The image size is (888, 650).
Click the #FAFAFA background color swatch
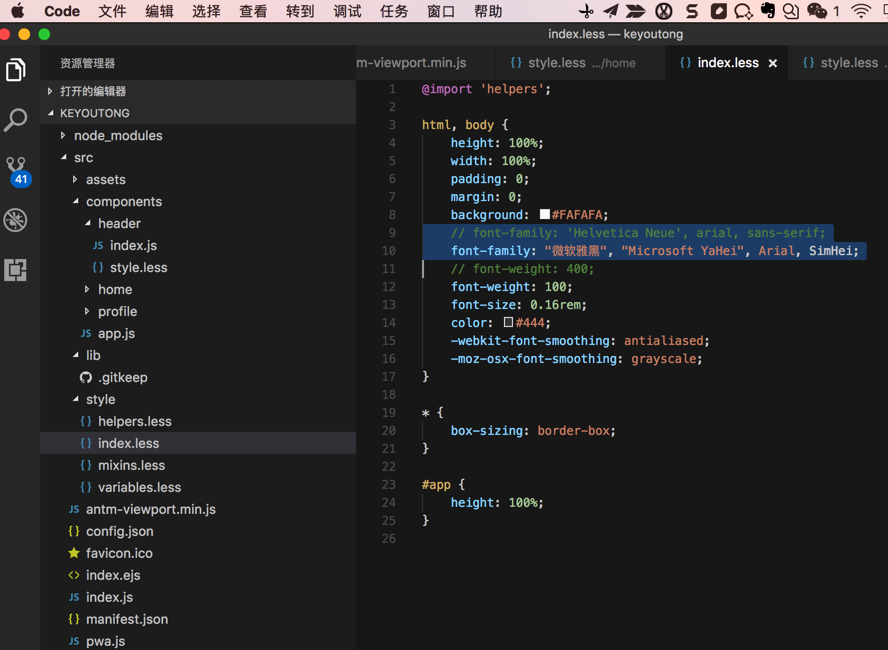tap(545, 215)
